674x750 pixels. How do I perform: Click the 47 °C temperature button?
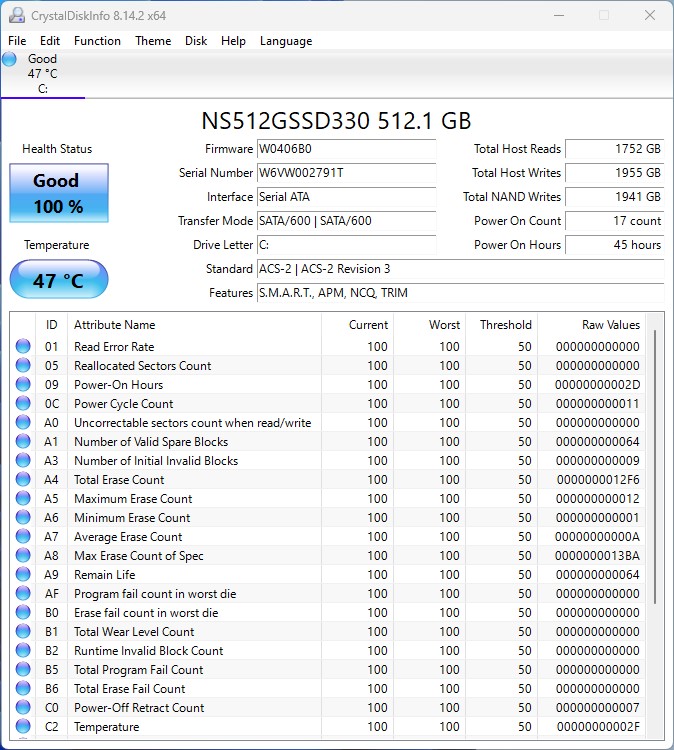tap(59, 280)
